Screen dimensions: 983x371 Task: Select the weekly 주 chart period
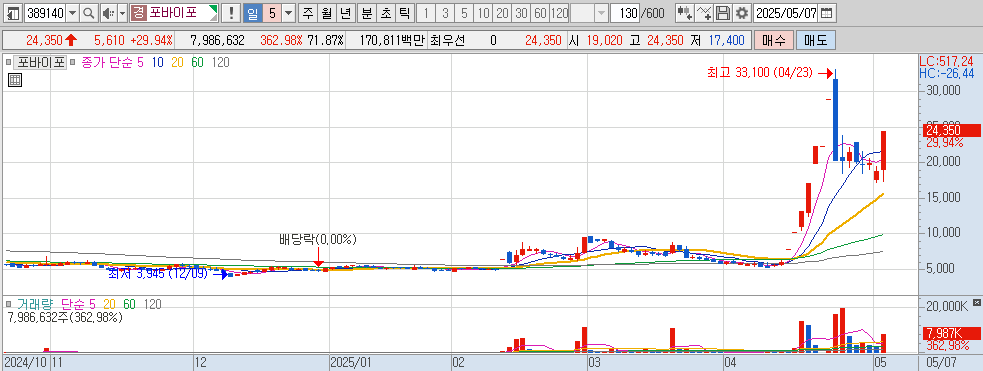[307, 13]
